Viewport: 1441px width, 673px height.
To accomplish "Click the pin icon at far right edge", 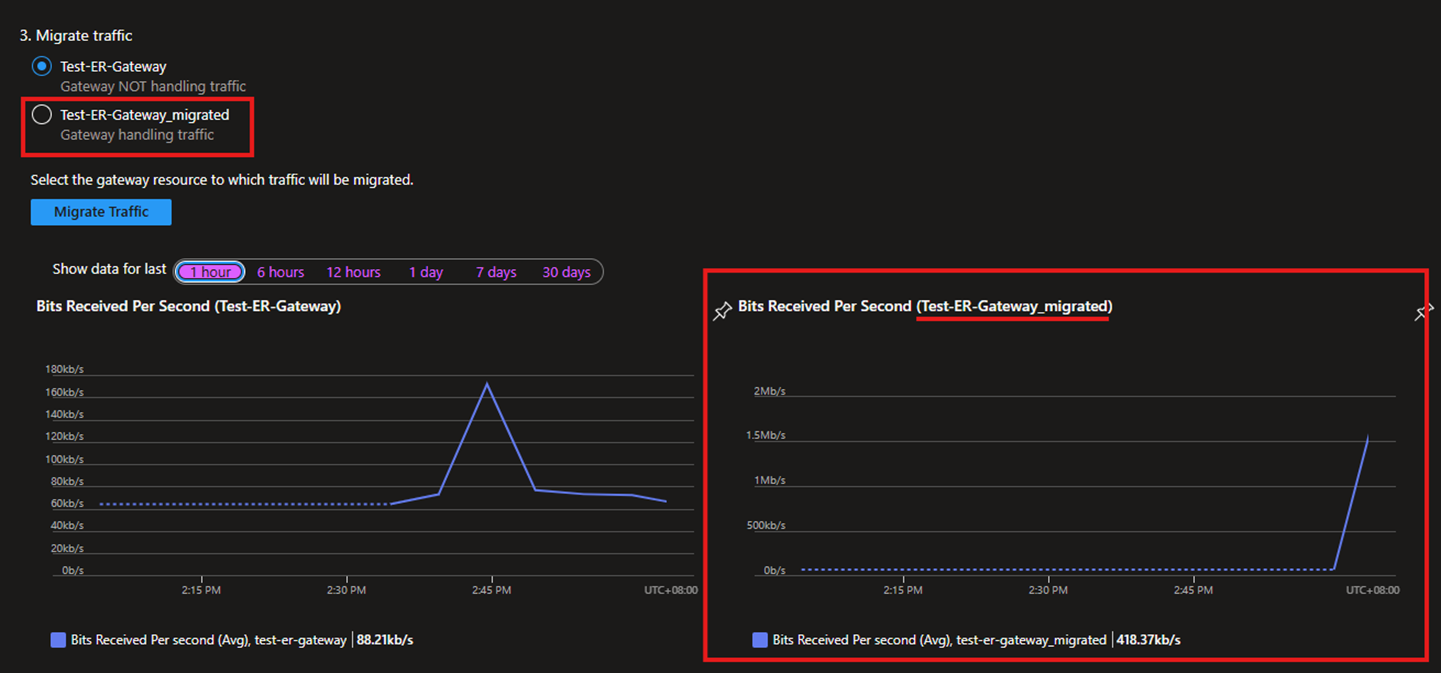I will pos(1423,313).
